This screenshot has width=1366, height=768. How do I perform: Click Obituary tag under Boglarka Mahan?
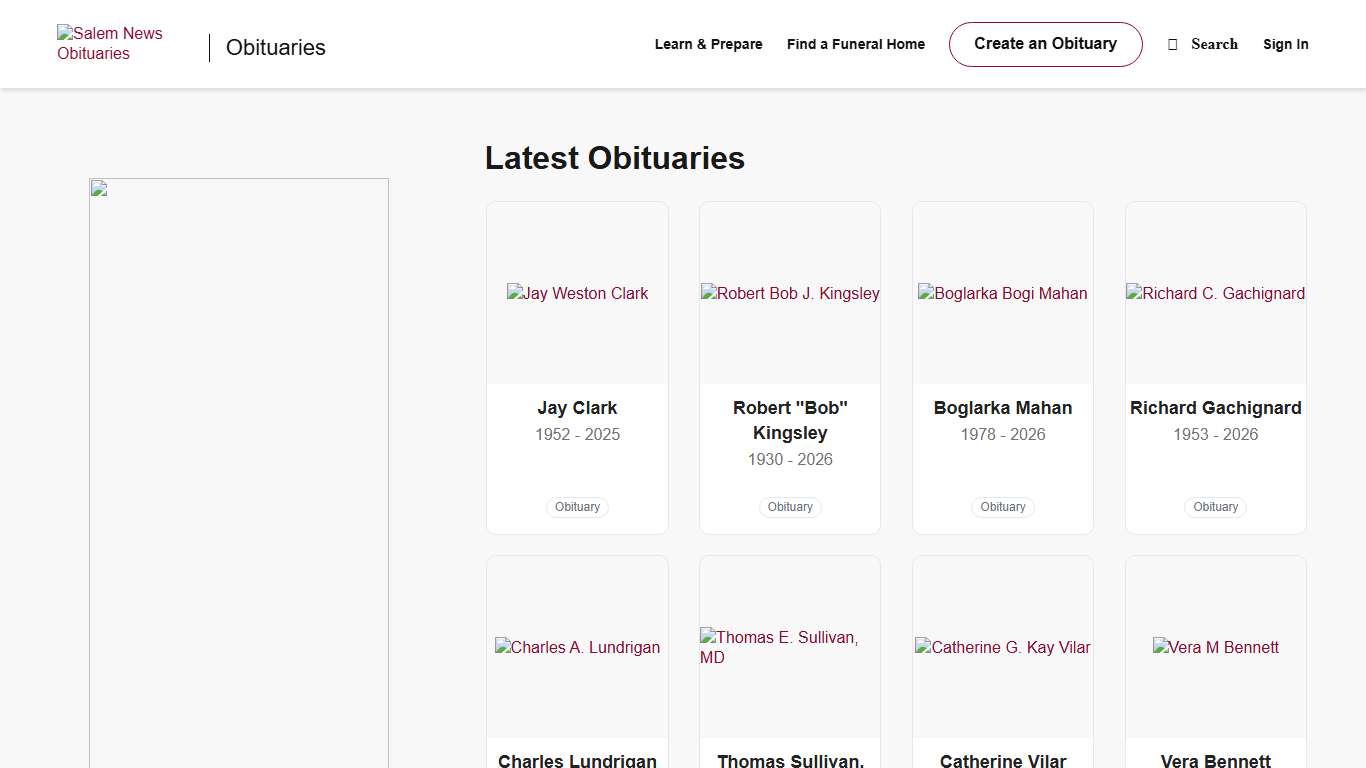[x=1002, y=507]
